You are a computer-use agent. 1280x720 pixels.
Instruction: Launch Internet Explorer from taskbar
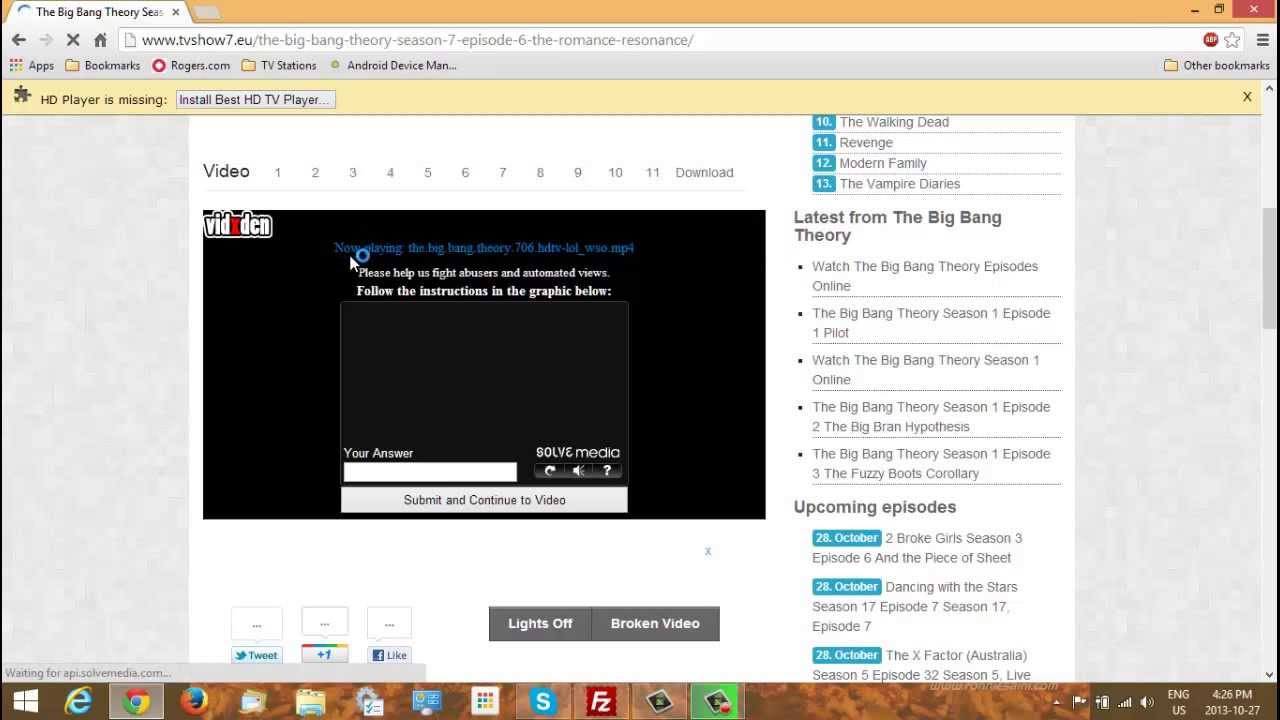(x=79, y=702)
